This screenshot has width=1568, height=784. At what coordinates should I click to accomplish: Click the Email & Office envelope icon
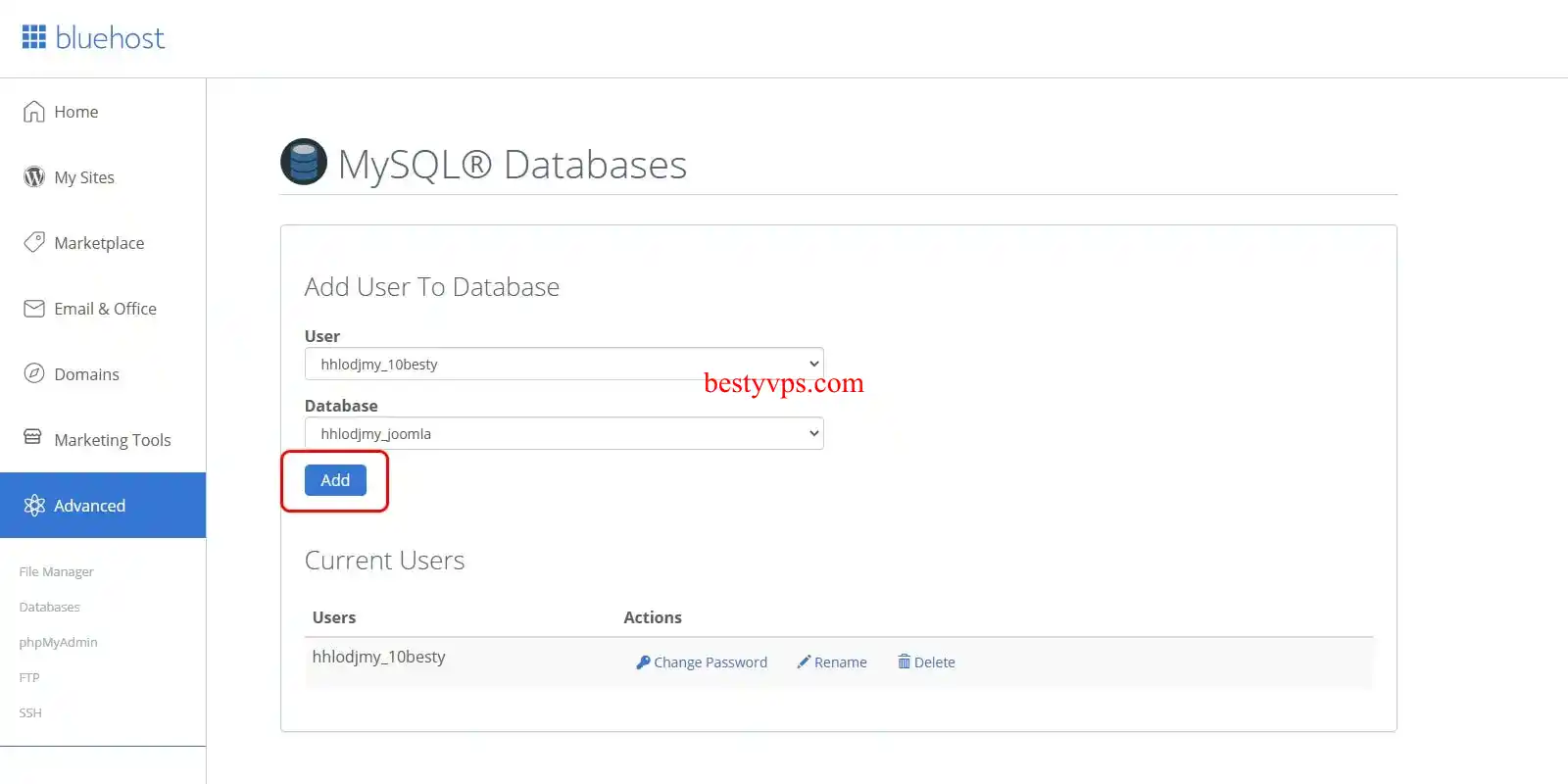(x=34, y=309)
